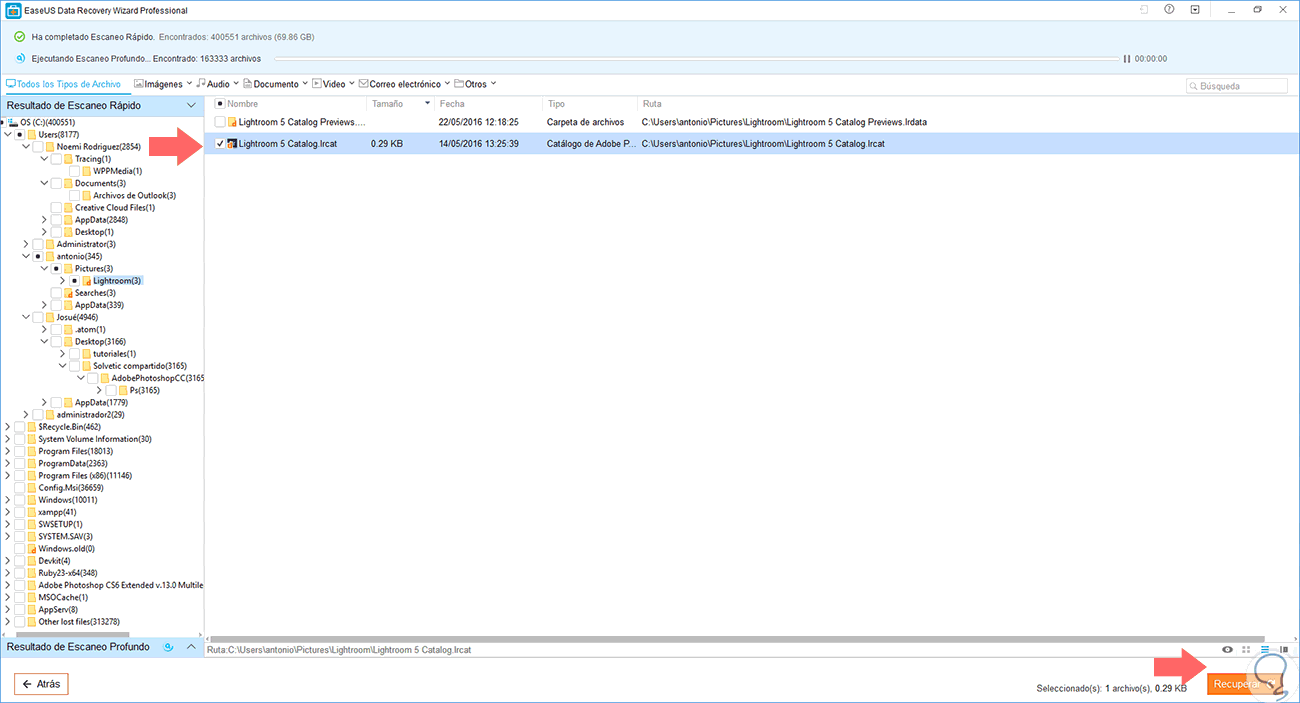Select Adobe Photoshop CS6 Extended folder
1300x703 pixels.
click(x=121, y=585)
